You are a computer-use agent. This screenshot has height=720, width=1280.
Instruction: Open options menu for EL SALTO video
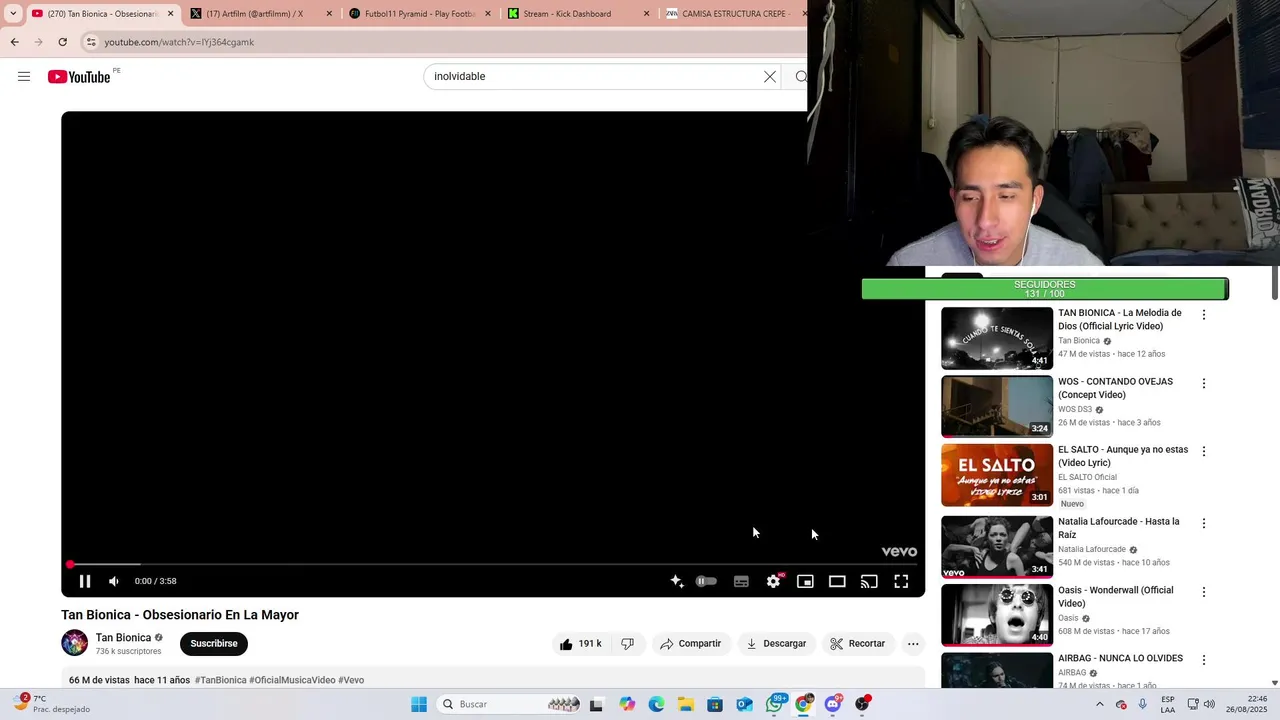pos(1204,451)
